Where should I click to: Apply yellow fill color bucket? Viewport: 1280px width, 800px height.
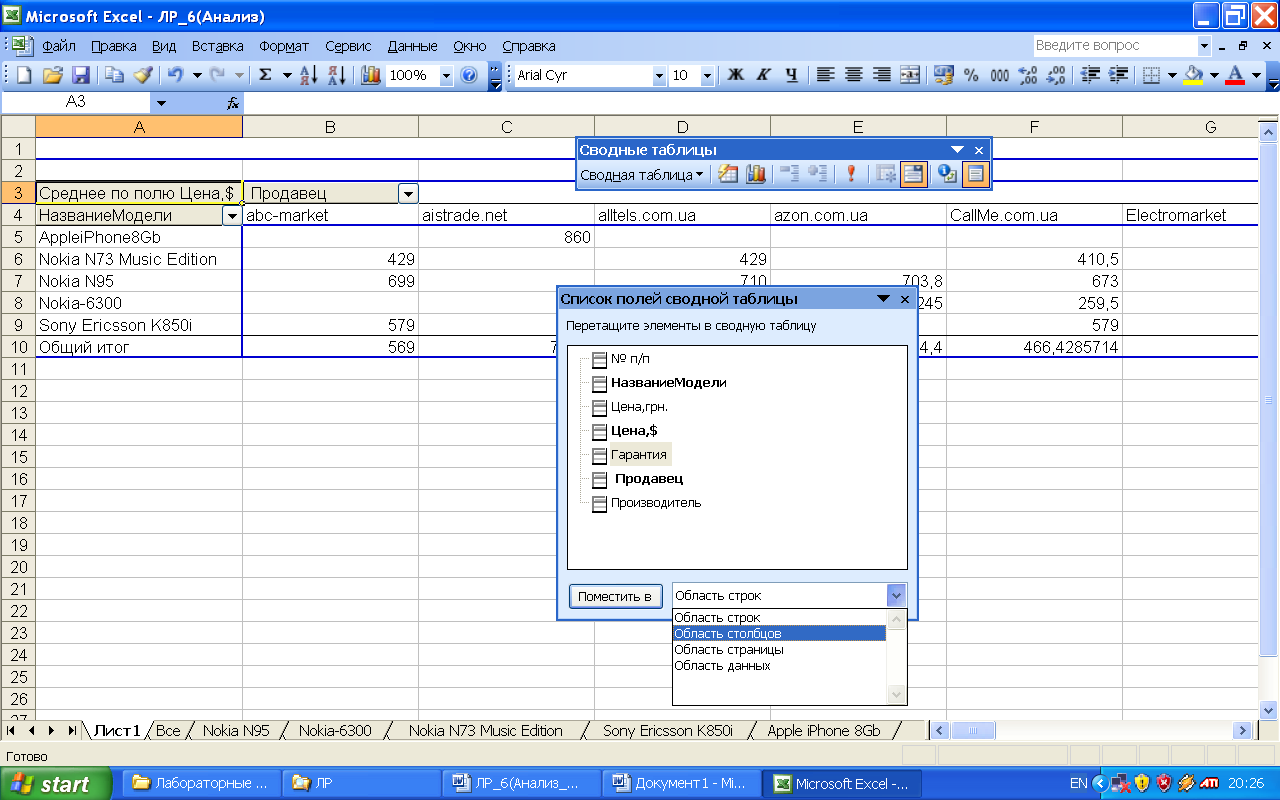pos(1193,75)
